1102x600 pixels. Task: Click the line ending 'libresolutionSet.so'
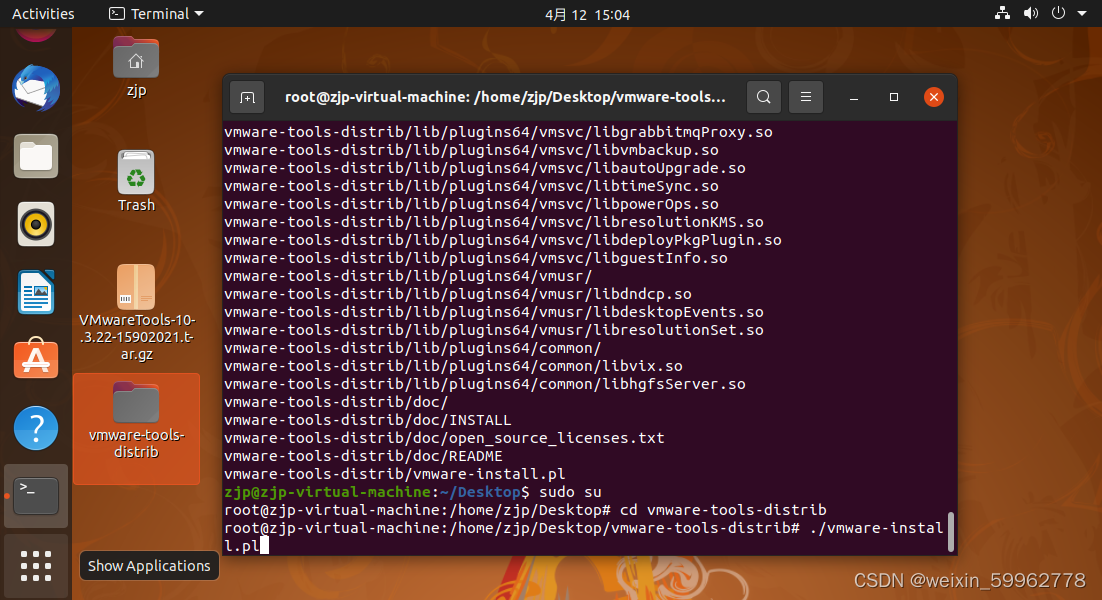[x=493, y=330]
